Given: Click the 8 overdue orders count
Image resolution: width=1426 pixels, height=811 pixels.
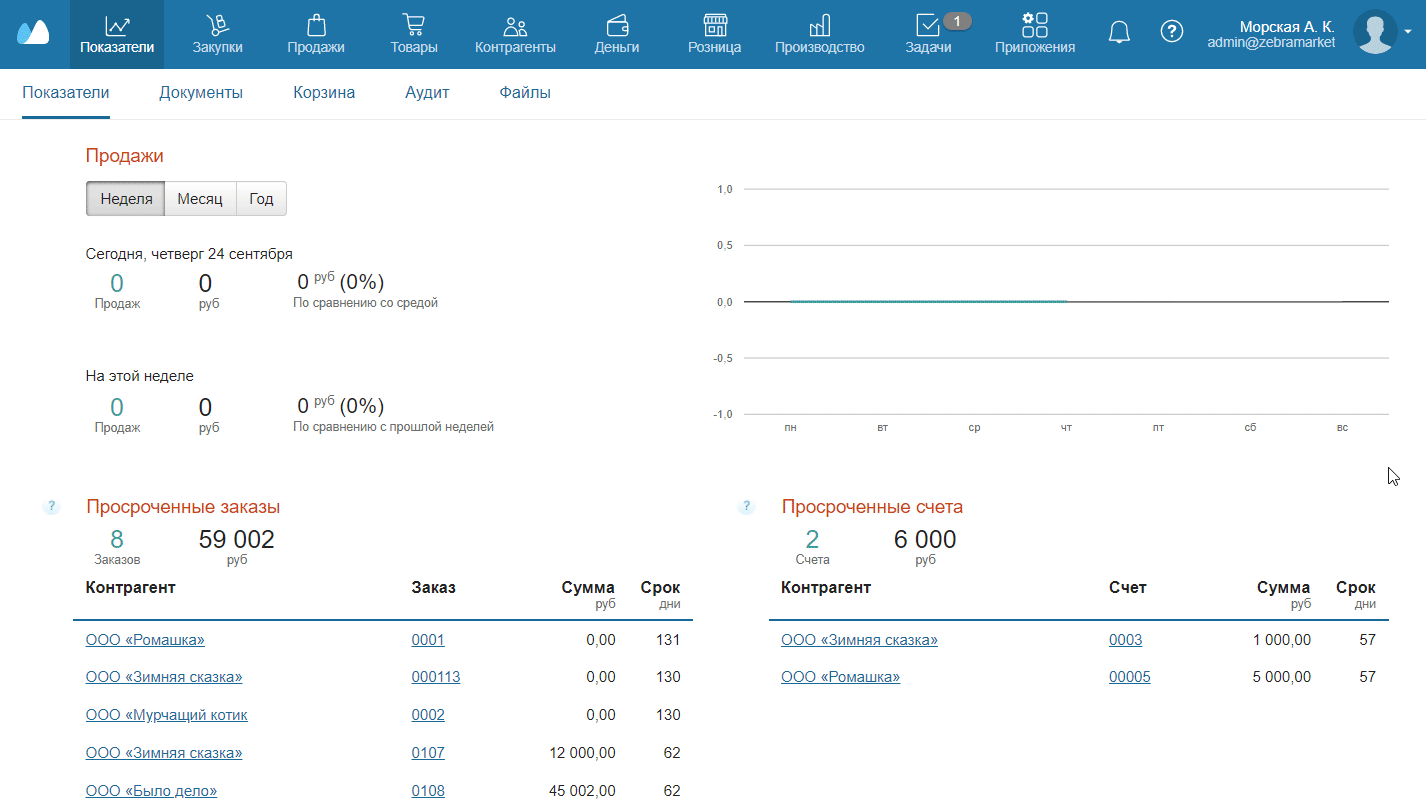Looking at the screenshot, I should tap(117, 540).
